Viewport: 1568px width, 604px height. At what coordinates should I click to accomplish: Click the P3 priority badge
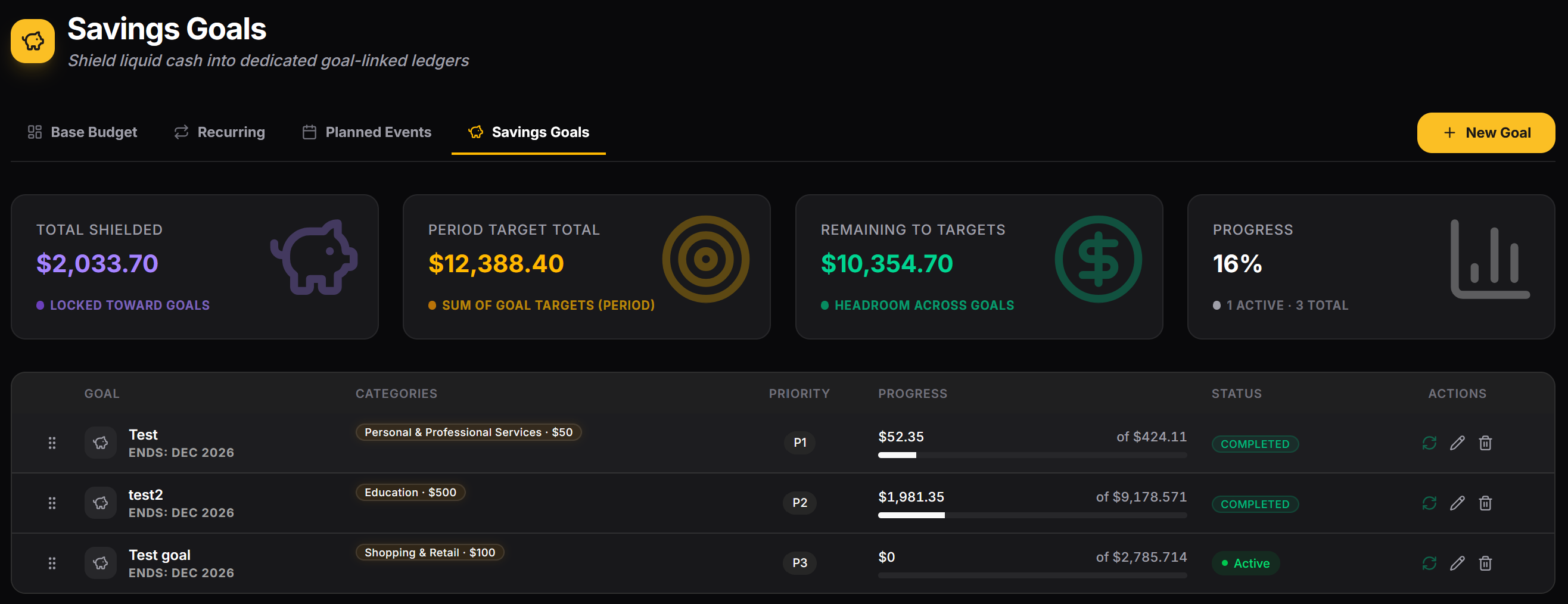799,563
